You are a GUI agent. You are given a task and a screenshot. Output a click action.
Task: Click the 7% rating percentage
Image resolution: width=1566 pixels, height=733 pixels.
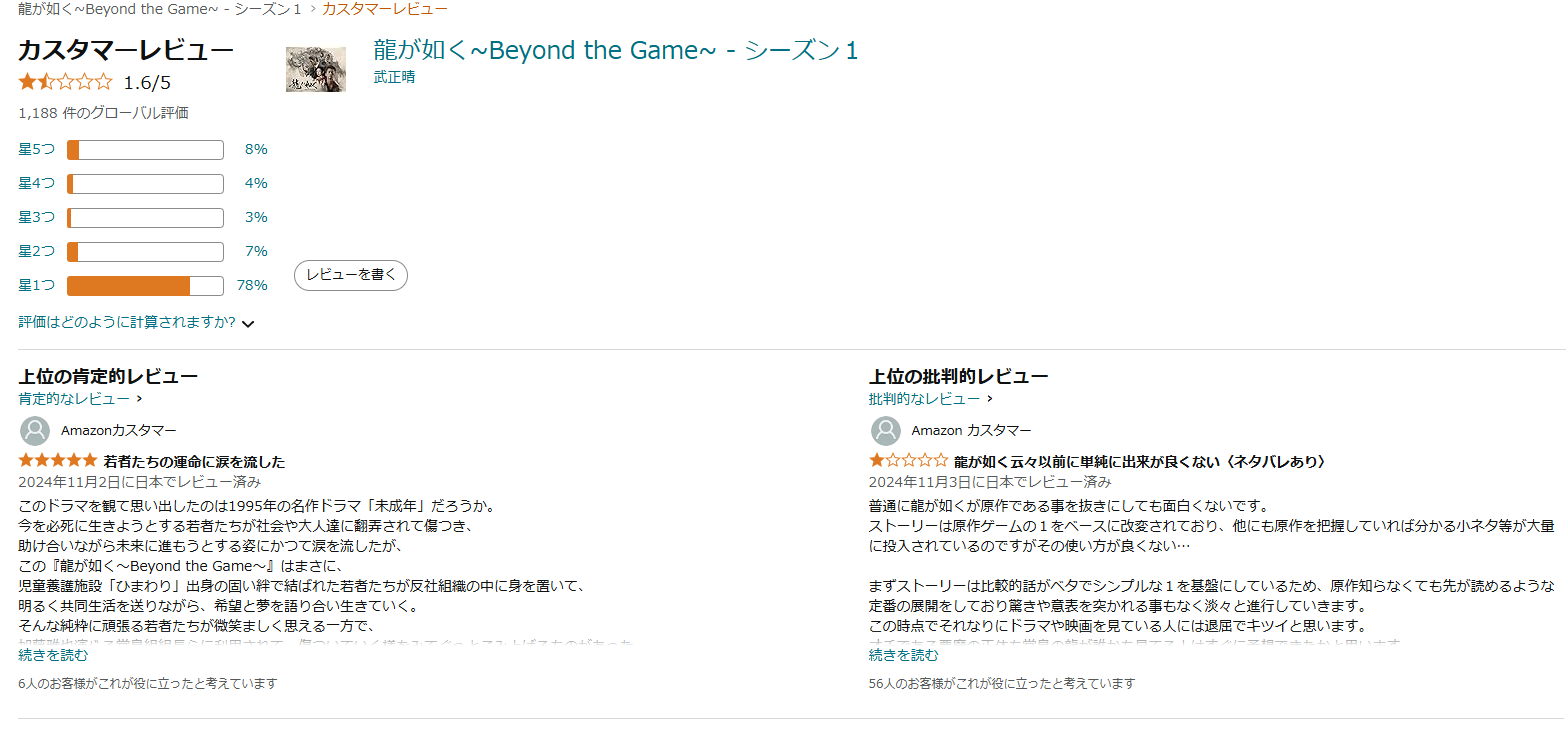click(256, 251)
